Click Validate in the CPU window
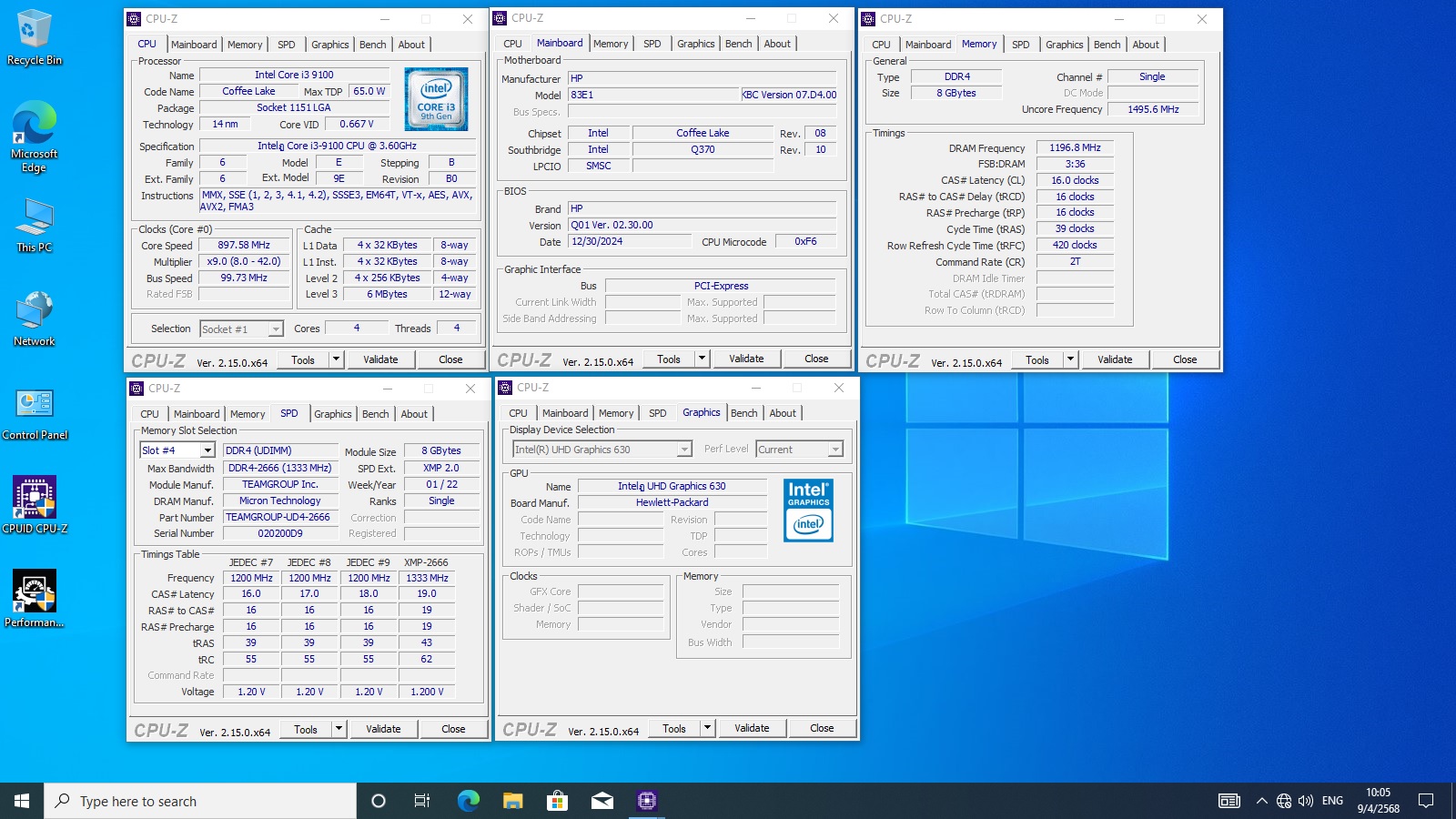Image resolution: width=1456 pixels, height=819 pixels. [x=380, y=359]
